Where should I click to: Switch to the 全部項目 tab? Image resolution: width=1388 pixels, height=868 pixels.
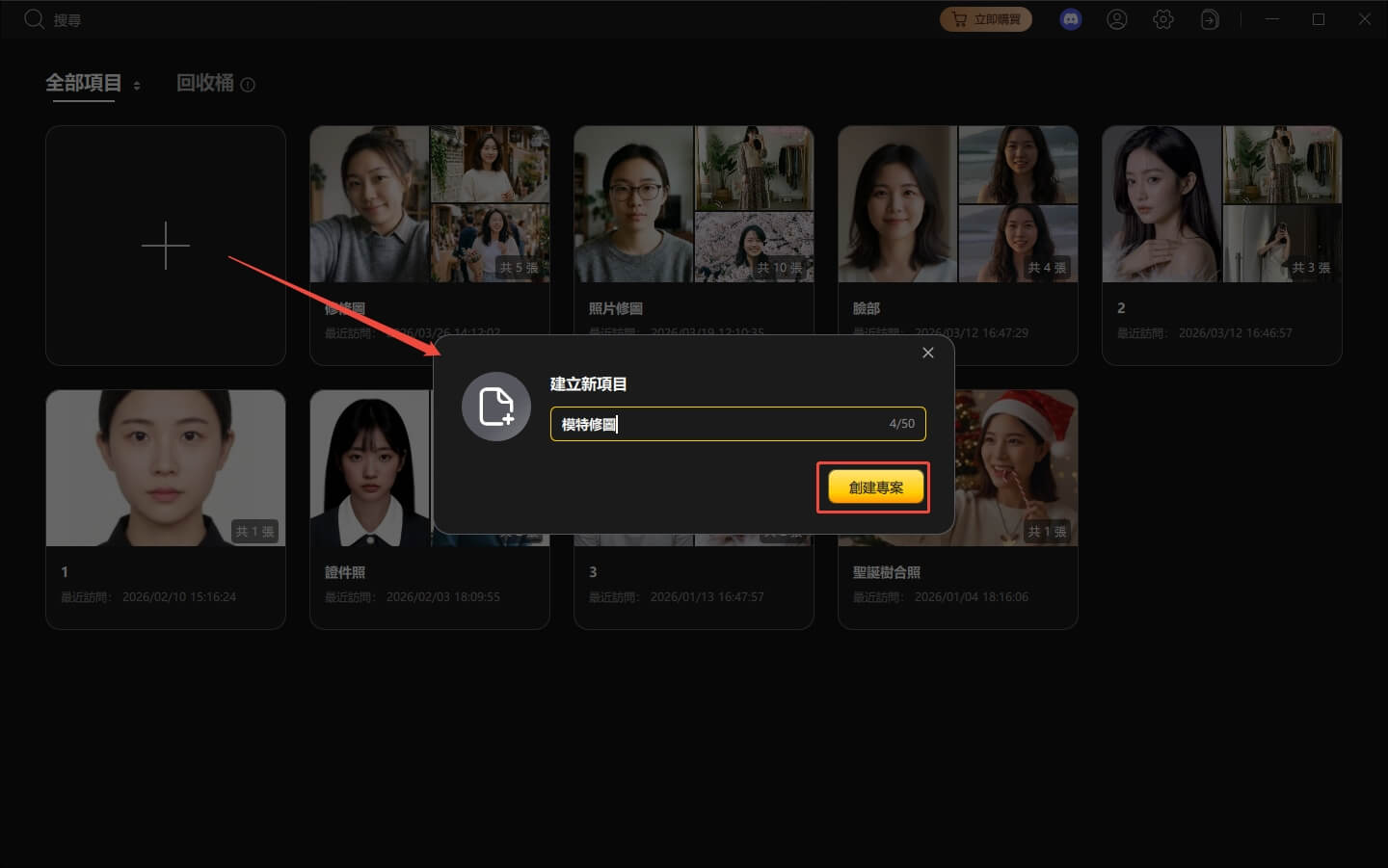[x=84, y=83]
